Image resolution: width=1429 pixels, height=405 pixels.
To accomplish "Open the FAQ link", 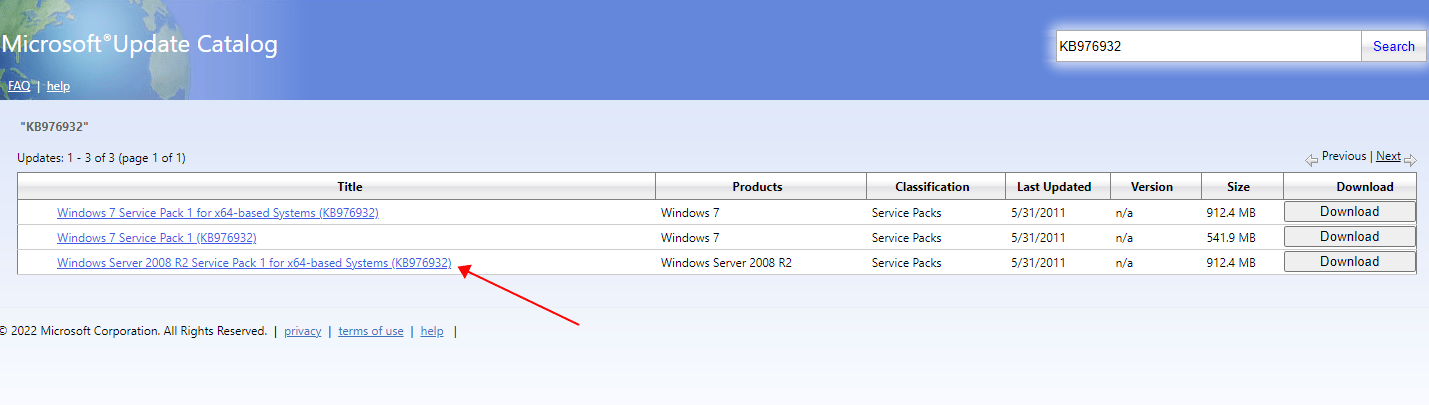I will [x=19, y=86].
